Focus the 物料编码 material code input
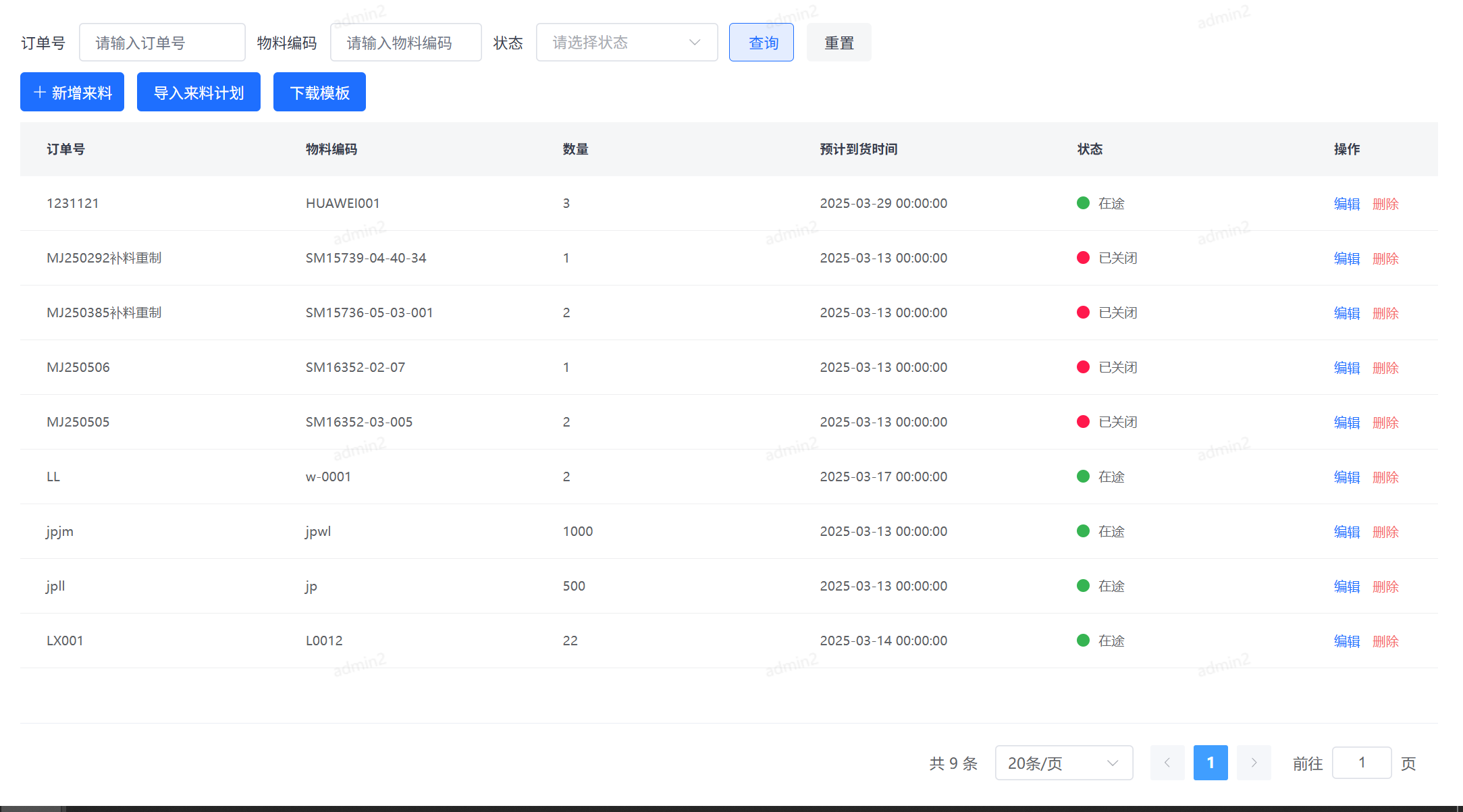Image resolution: width=1463 pixels, height=812 pixels. click(x=406, y=43)
